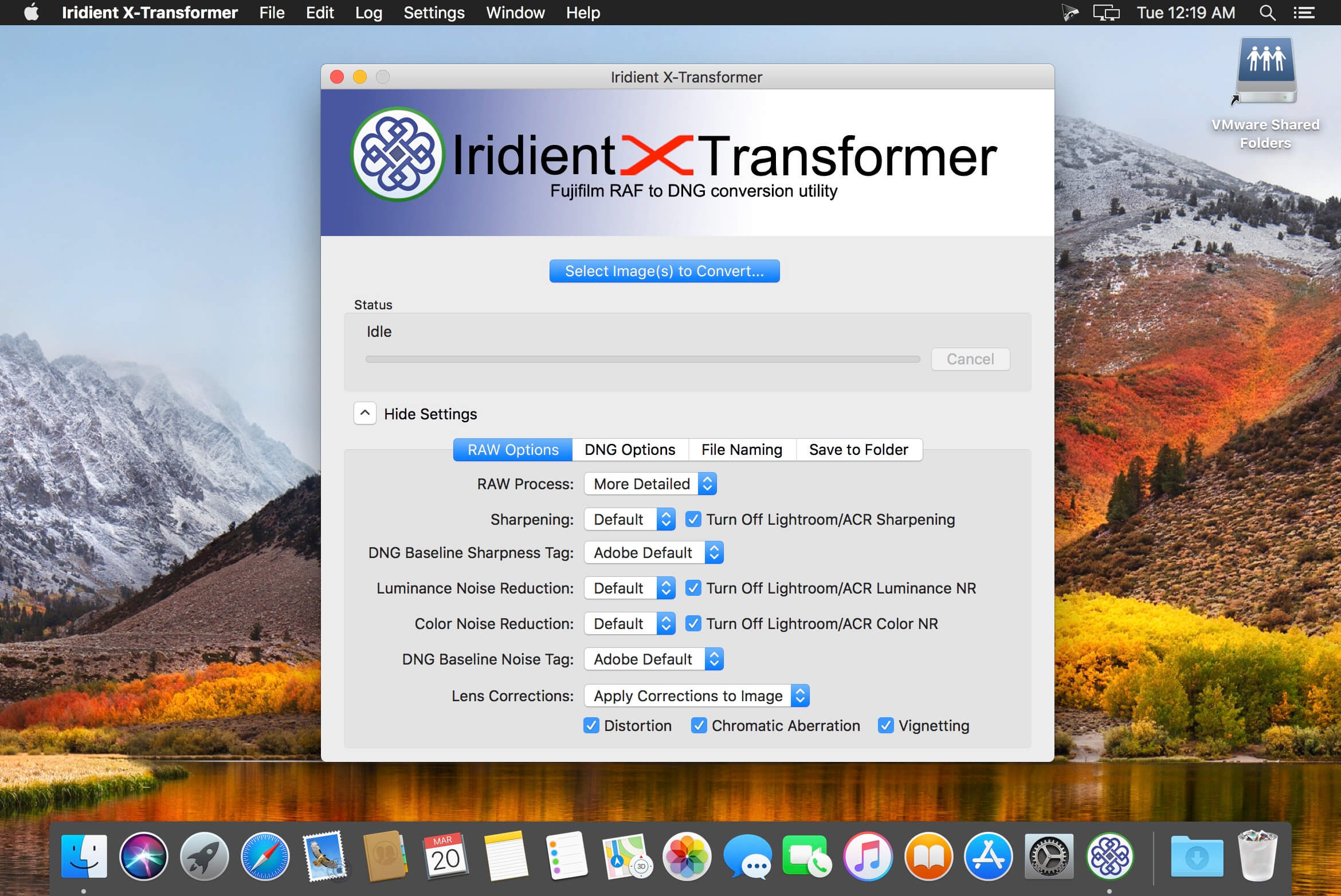
Task: Open the Help menu
Action: [583, 13]
